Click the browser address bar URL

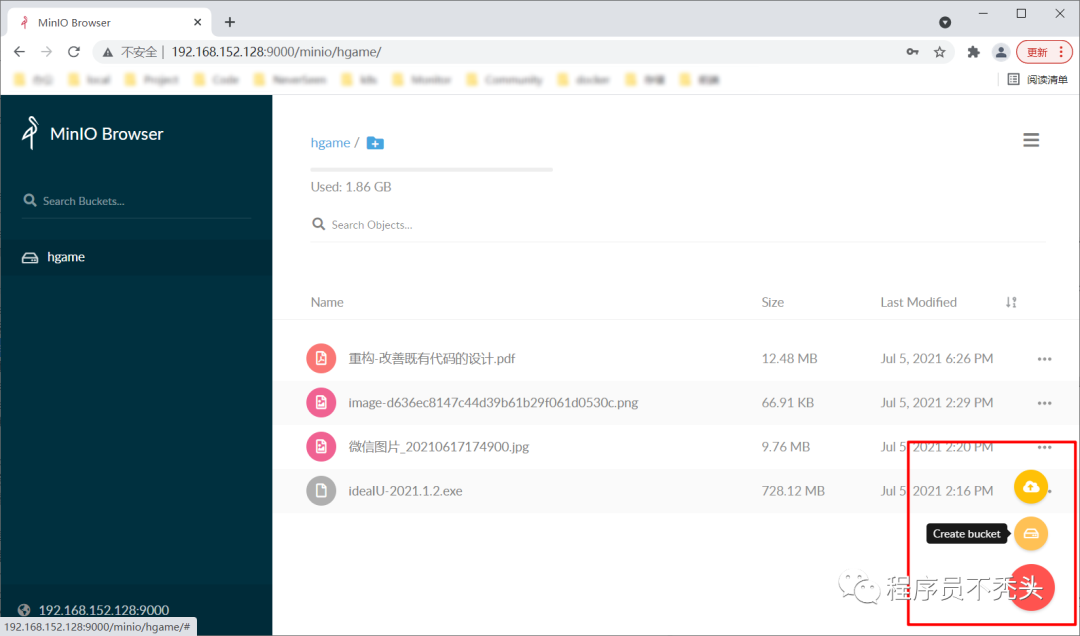point(276,52)
